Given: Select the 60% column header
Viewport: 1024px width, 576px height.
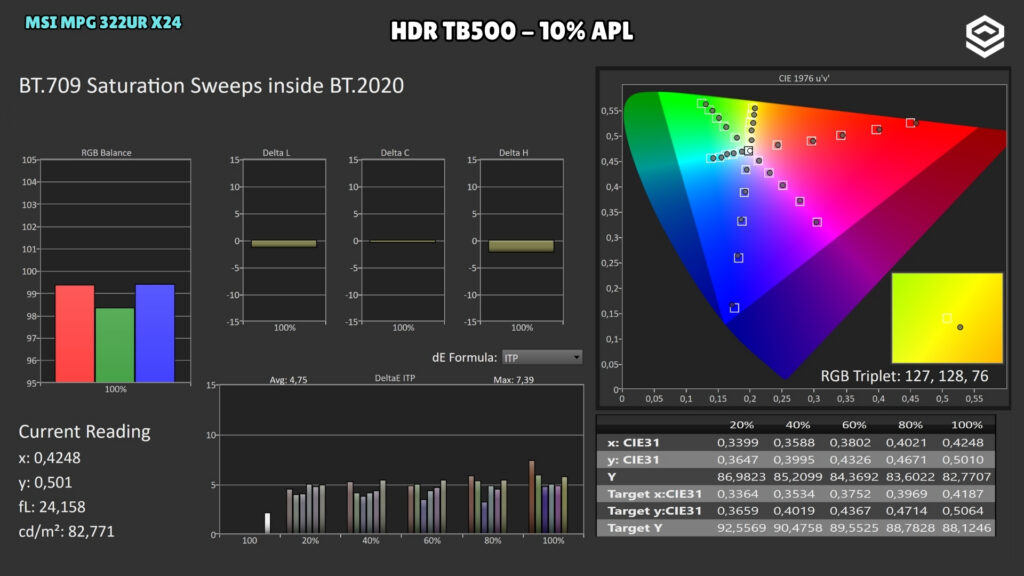Looking at the screenshot, I should point(854,424).
